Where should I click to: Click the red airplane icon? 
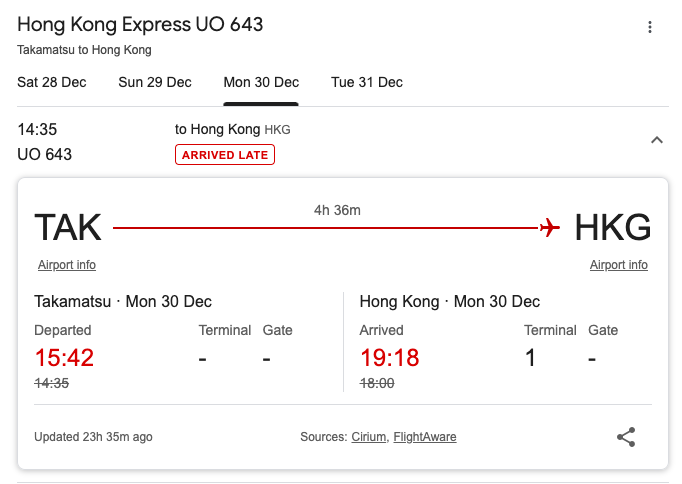point(549,228)
